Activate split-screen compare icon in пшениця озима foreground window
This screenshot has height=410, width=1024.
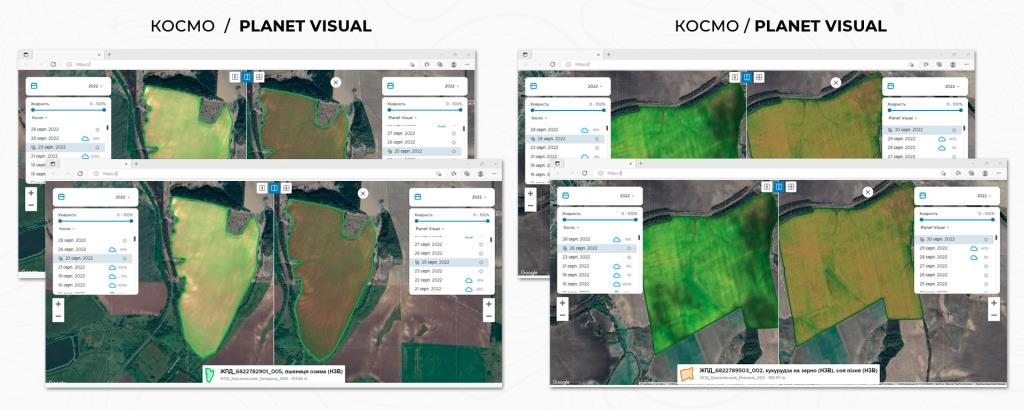click(274, 188)
